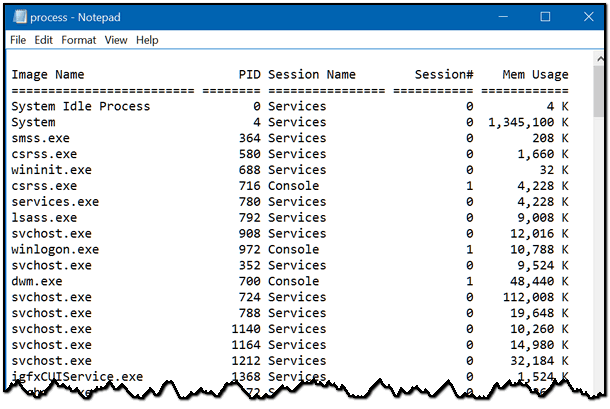Click PID value "580" of csrss.exe
This screenshot has width=610, height=409.
pos(250,154)
